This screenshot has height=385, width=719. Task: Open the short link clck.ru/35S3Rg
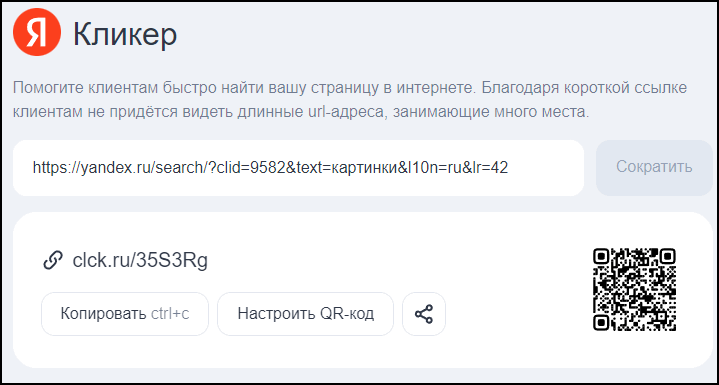coord(140,261)
